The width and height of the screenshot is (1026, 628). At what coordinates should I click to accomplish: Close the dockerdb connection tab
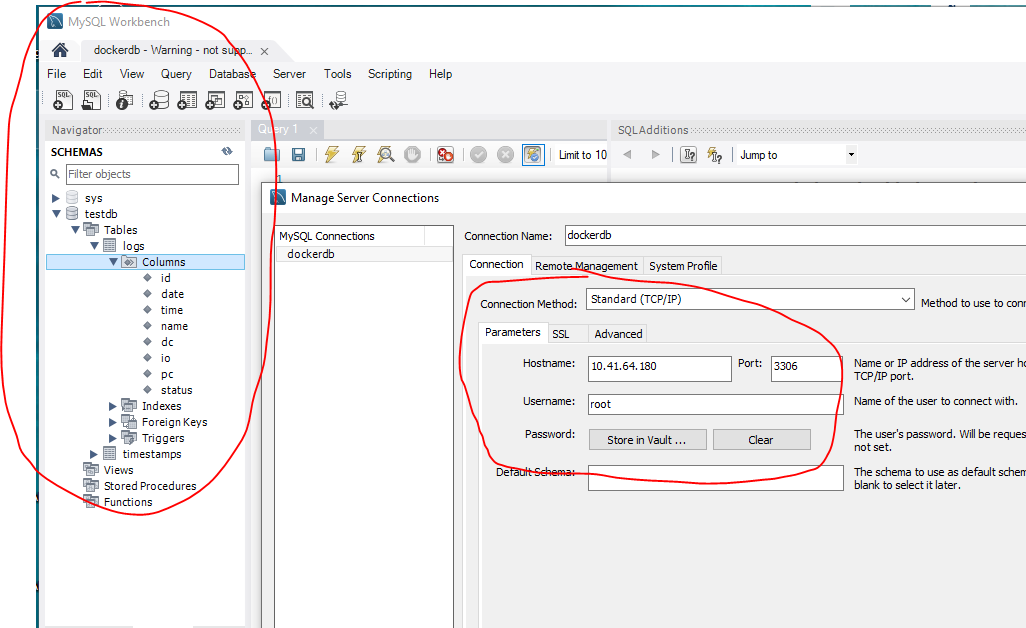tap(264, 51)
